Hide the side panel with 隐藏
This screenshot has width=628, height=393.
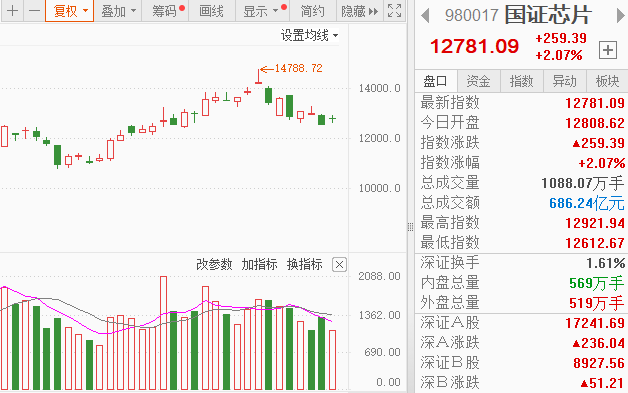pyautogui.click(x=359, y=11)
